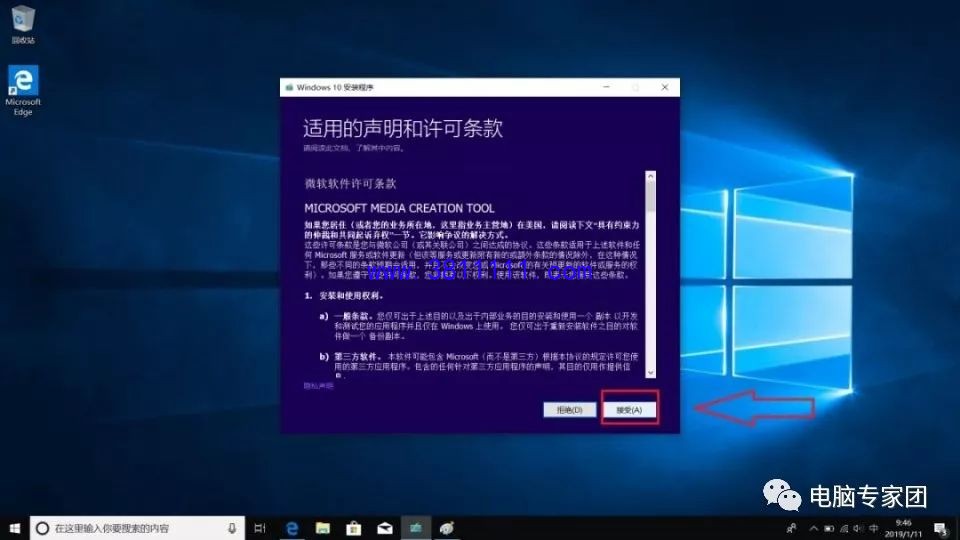Click the taskbar search input box
960x540 pixels.
click(137, 528)
